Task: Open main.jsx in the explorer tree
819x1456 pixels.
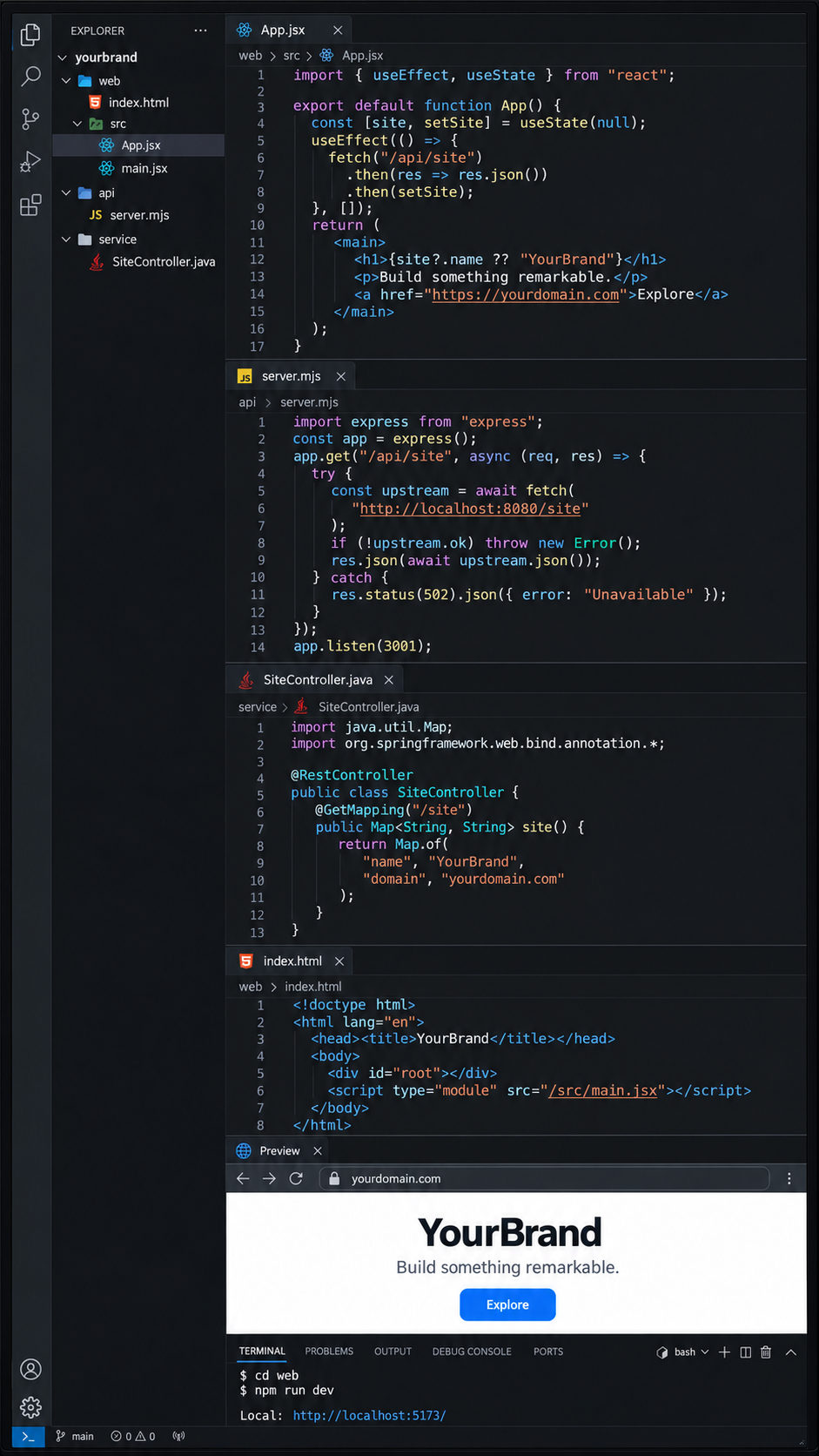Action: pos(139,168)
